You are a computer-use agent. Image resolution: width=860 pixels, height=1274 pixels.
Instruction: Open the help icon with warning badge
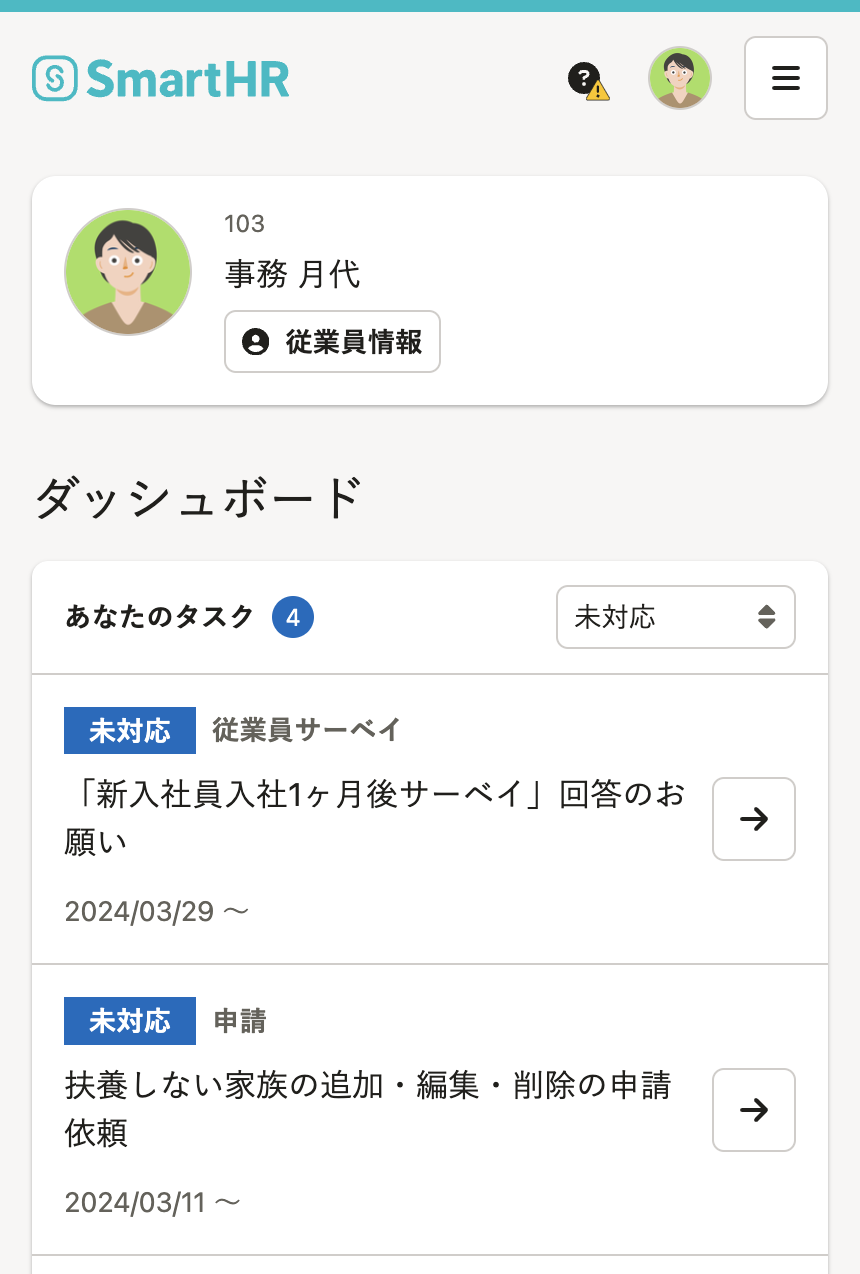(588, 80)
